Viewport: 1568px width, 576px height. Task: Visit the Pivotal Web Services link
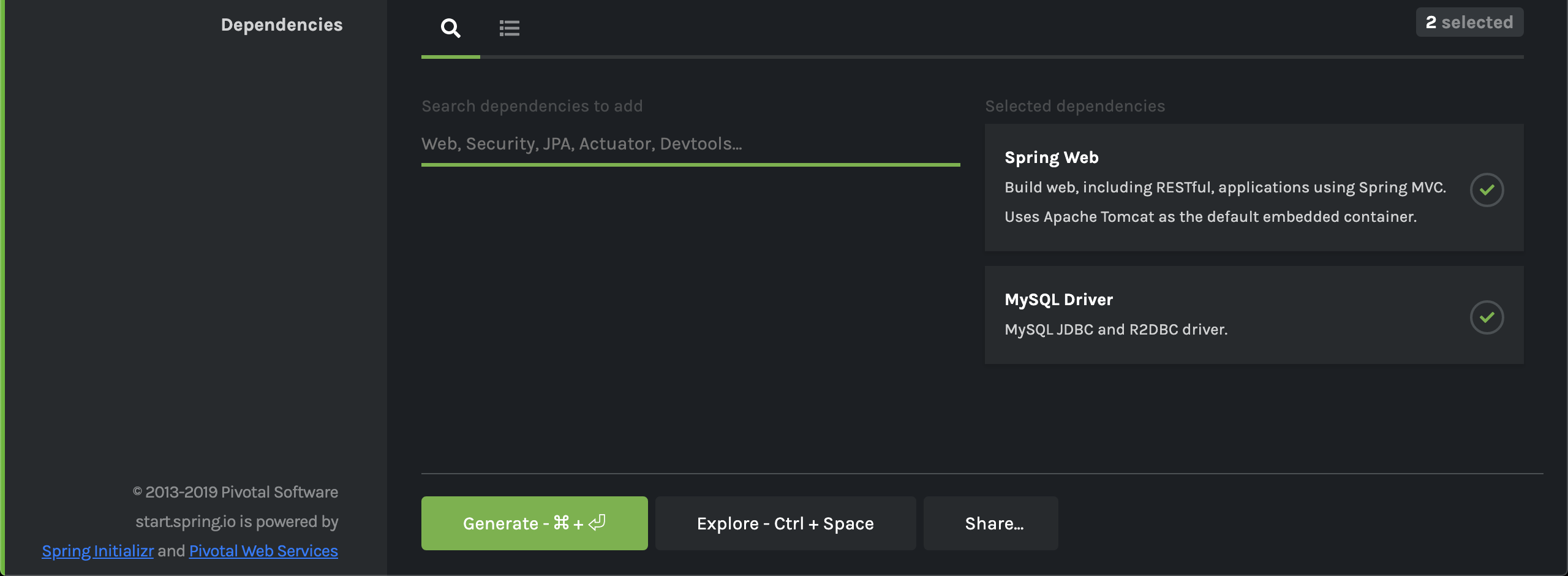click(x=263, y=551)
